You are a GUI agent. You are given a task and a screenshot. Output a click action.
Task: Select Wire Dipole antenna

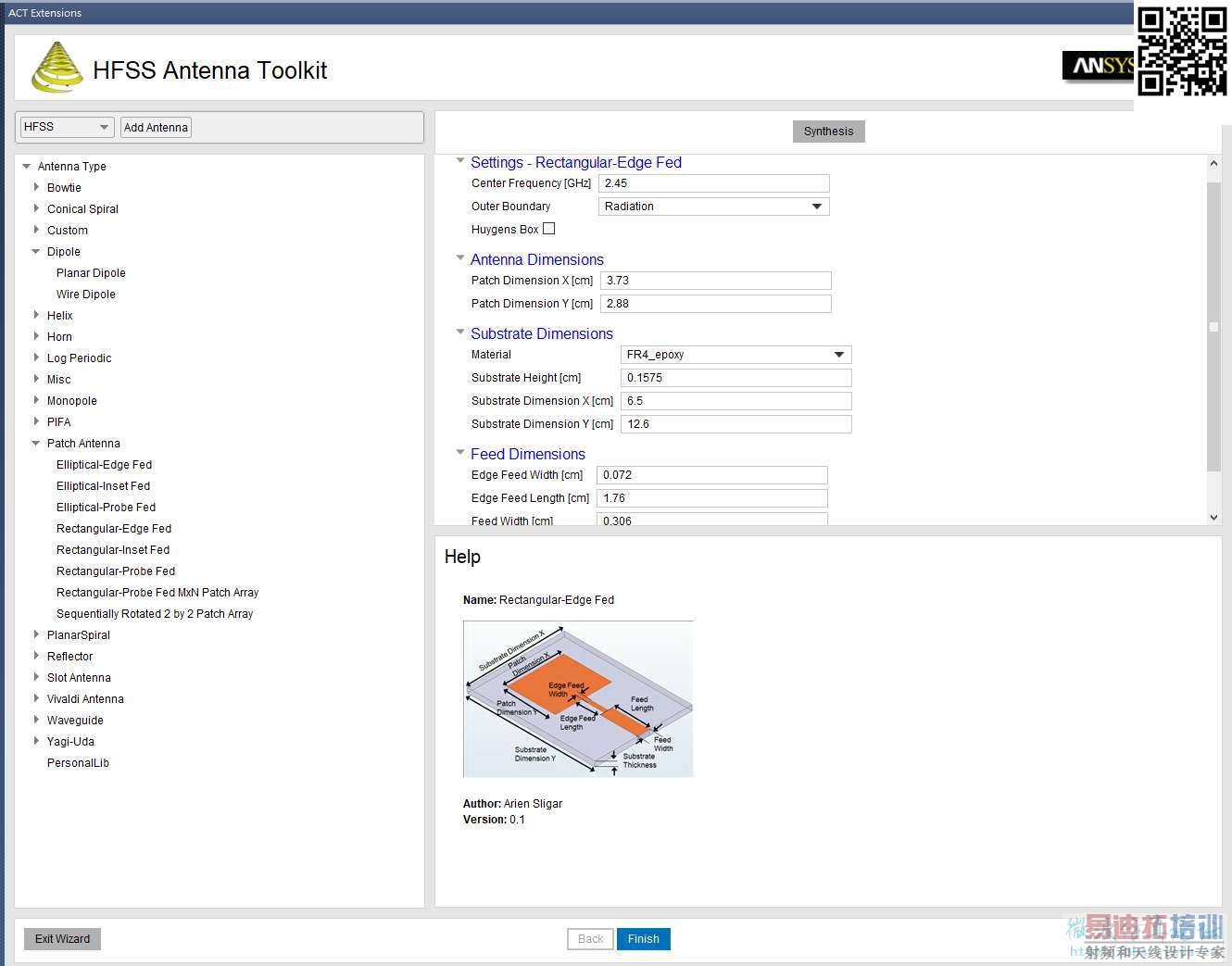coord(86,295)
